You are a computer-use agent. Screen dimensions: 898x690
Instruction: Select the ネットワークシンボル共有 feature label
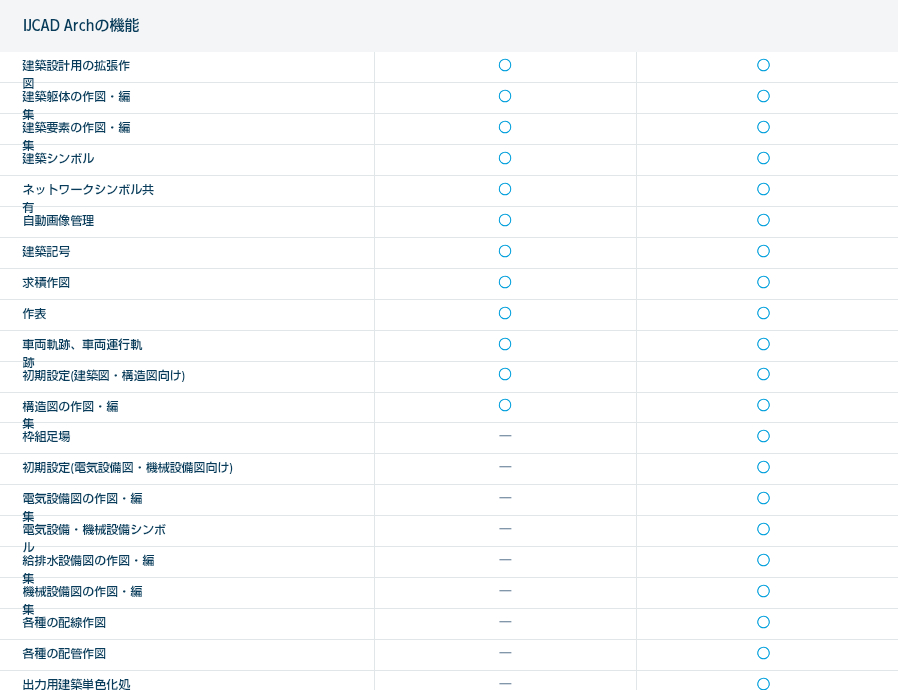88,190
